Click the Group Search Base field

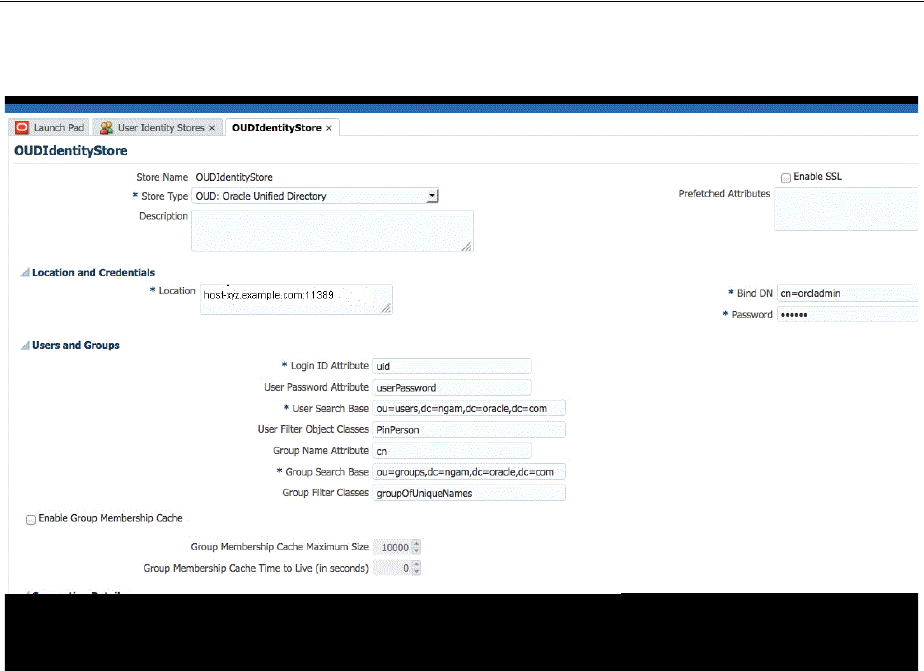click(469, 472)
